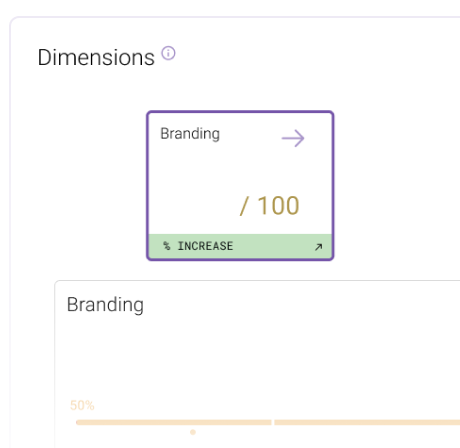Click the diagonal arrow in the Increase bar

pyautogui.click(x=318, y=247)
